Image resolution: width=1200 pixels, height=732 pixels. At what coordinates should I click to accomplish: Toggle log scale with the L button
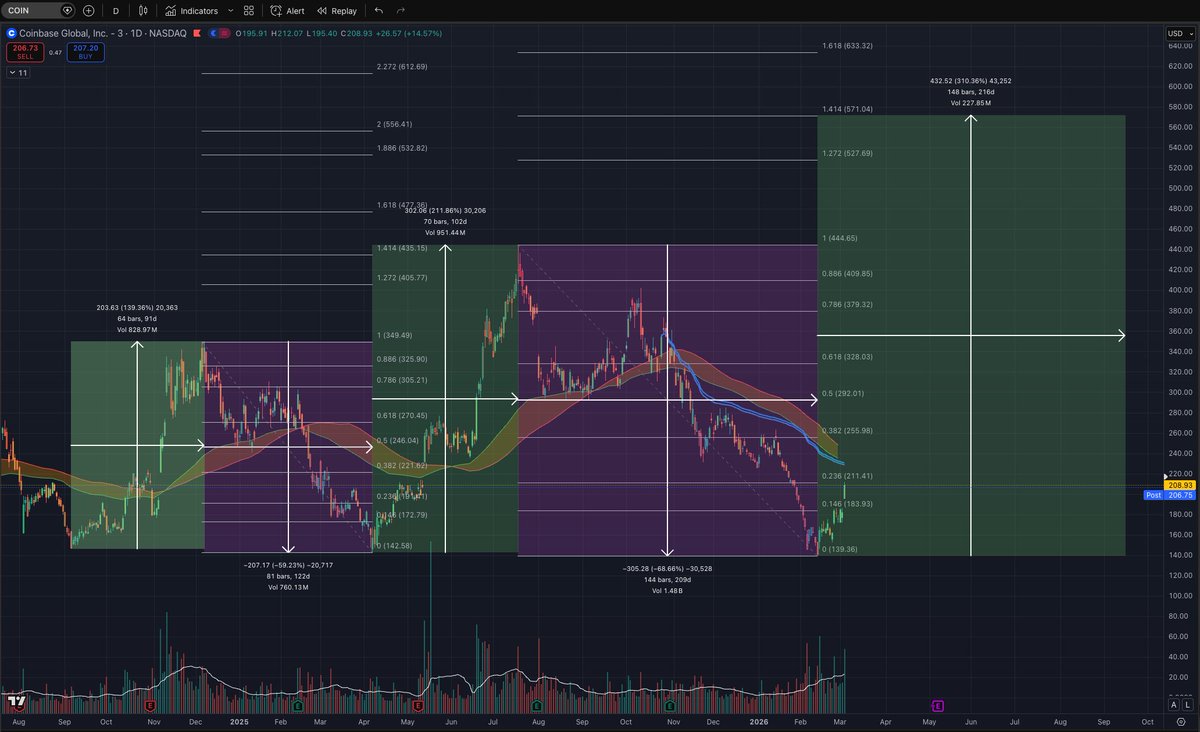point(1187,704)
